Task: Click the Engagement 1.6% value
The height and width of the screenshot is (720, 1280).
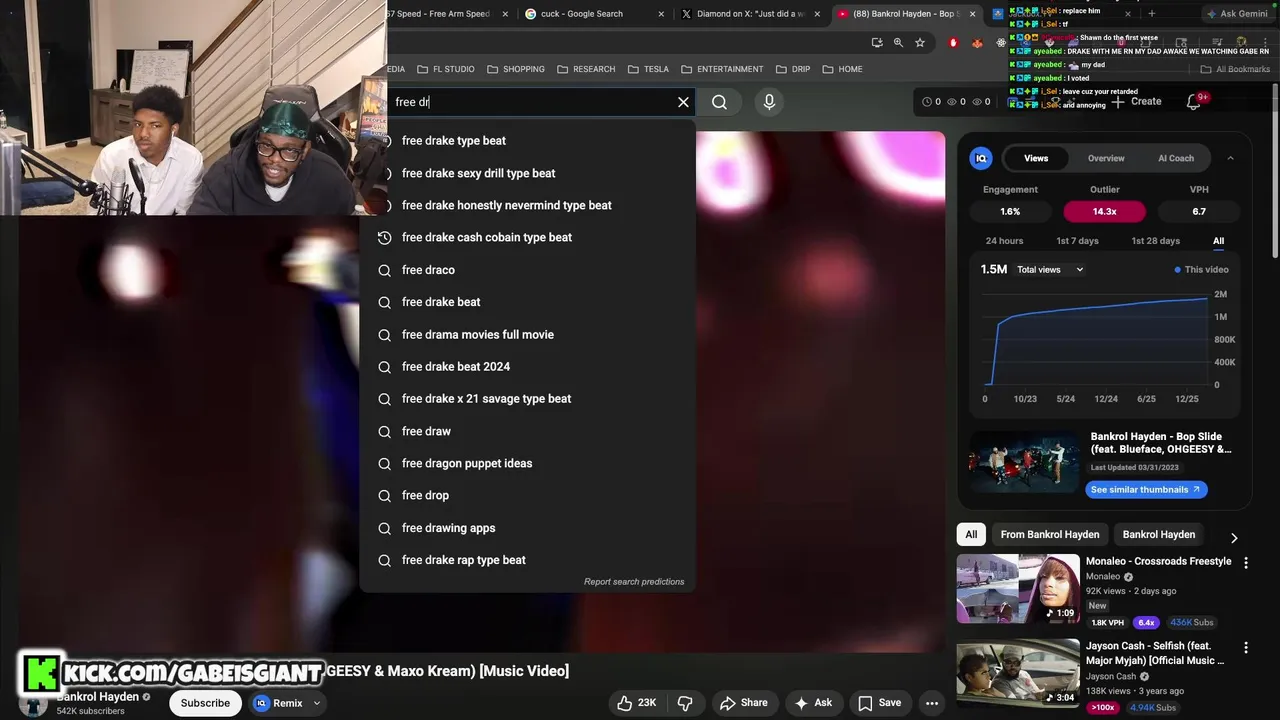Action: [1010, 212]
